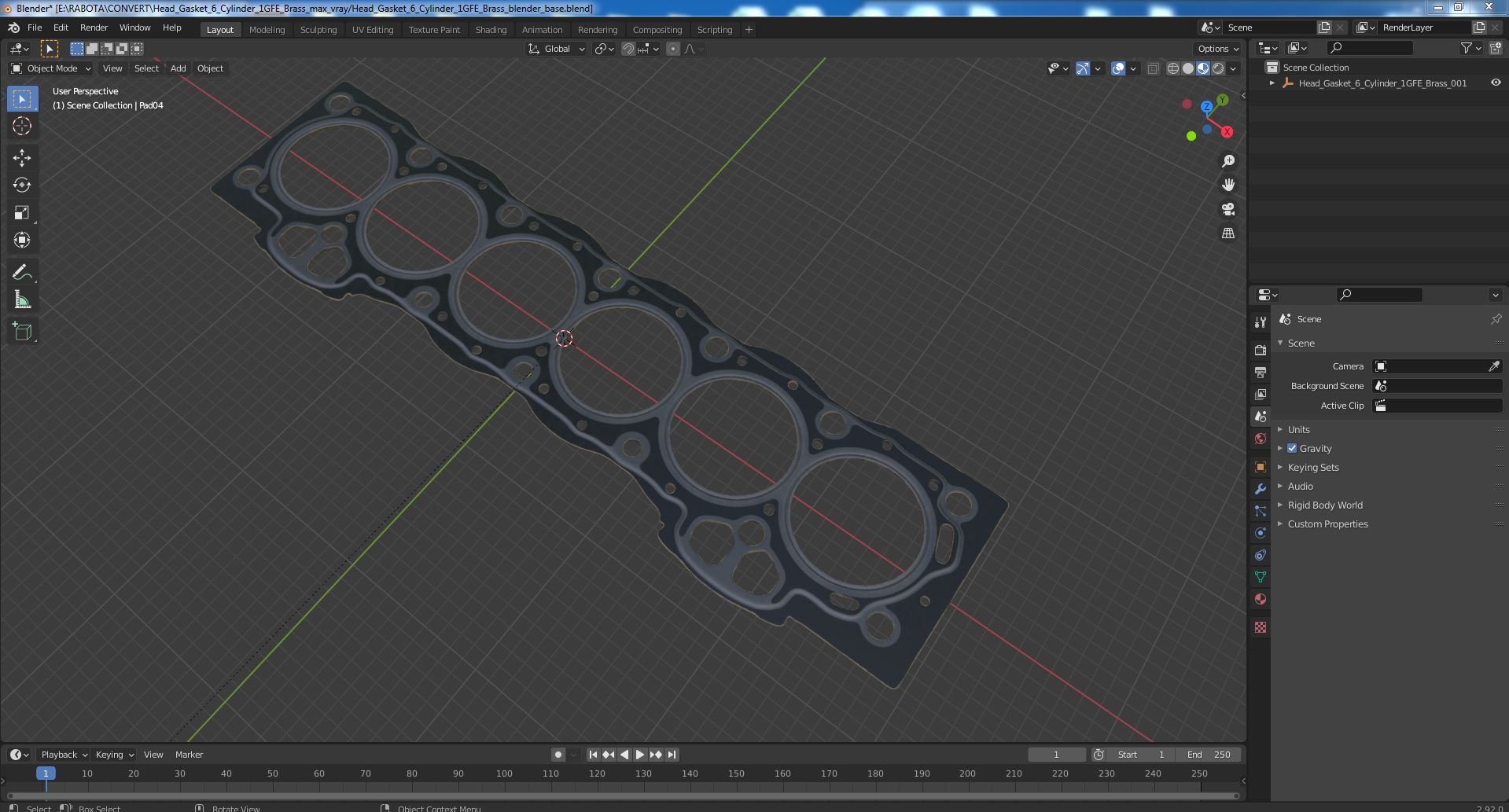Add a new workspace tab
This screenshot has height=812, width=1509.
pyautogui.click(x=749, y=30)
